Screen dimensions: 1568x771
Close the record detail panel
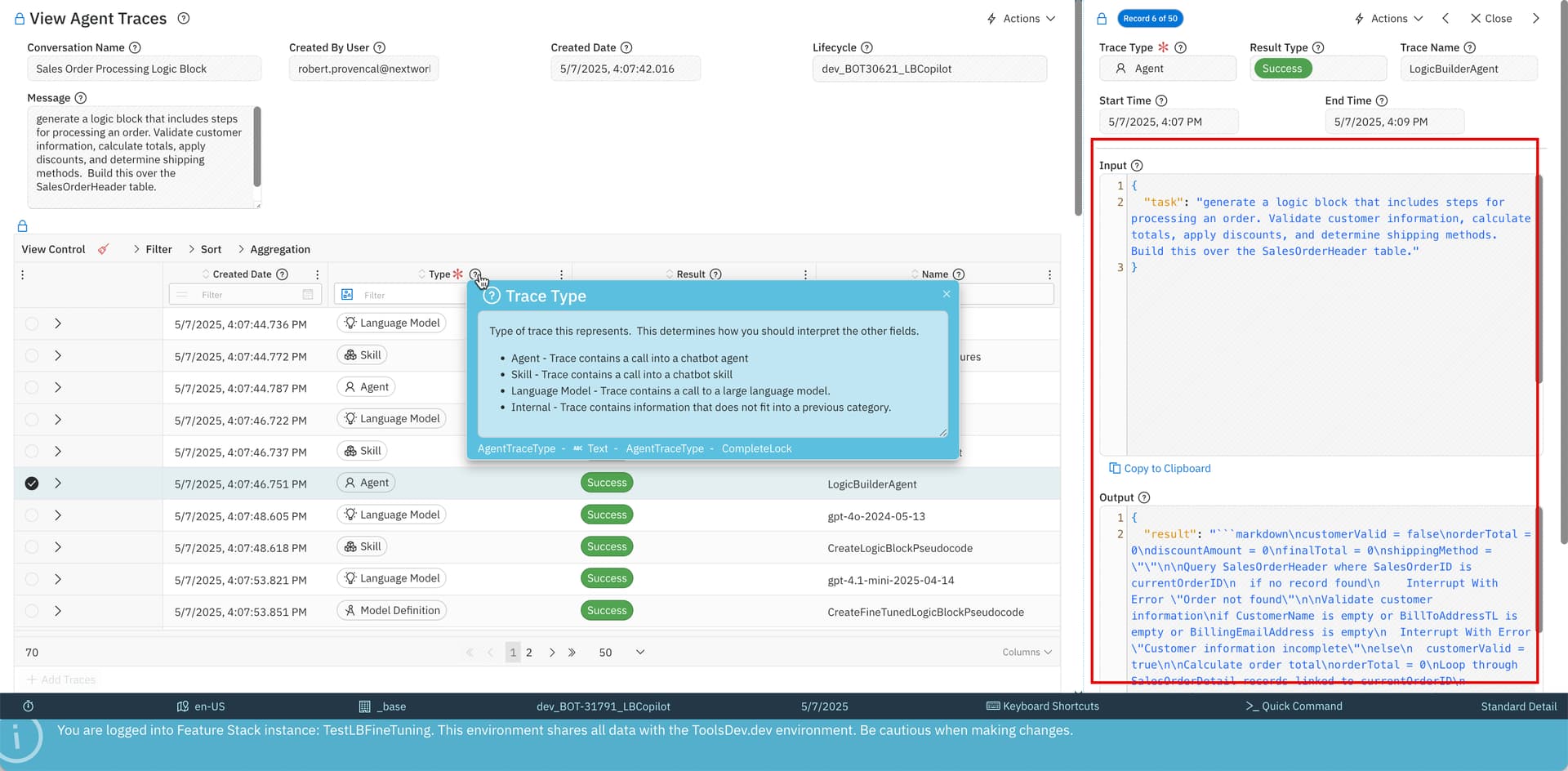pos(1491,18)
